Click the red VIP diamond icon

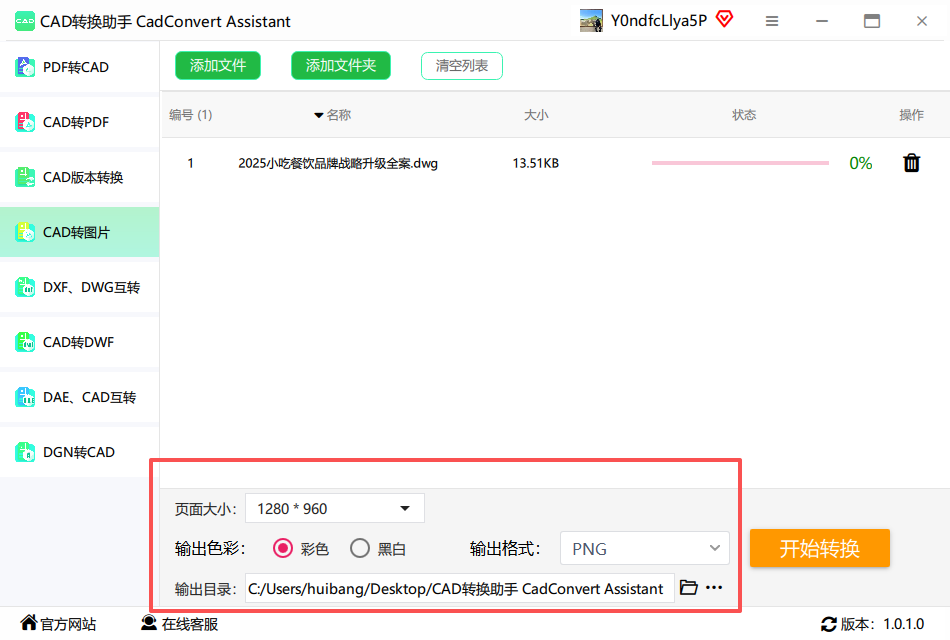click(x=724, y=20)
